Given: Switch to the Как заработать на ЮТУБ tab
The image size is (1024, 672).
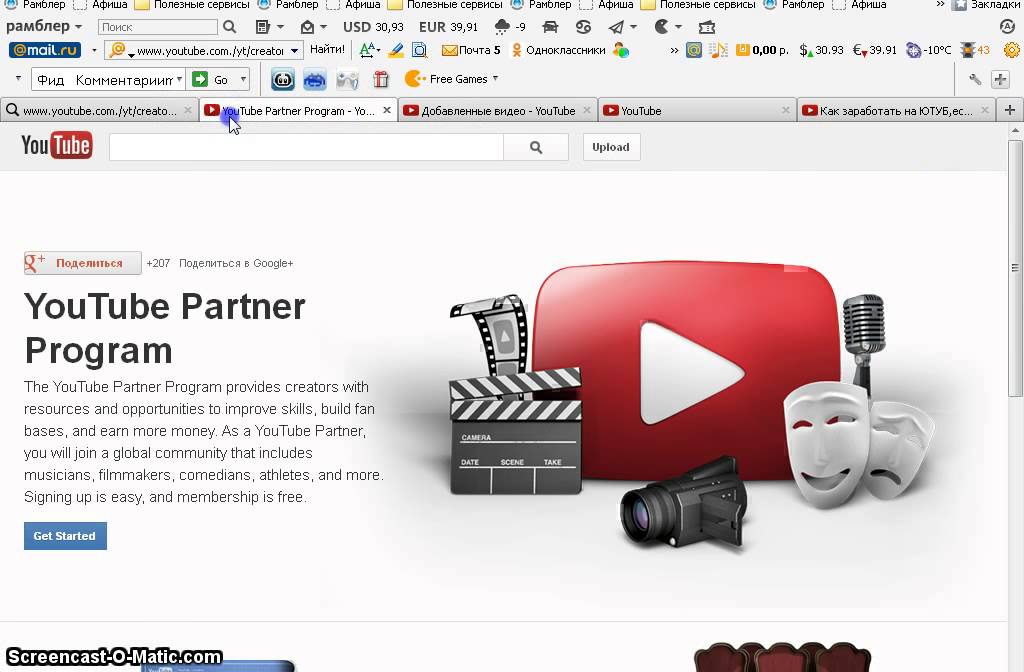Looking at the screenshot, I should pos(896,110).
